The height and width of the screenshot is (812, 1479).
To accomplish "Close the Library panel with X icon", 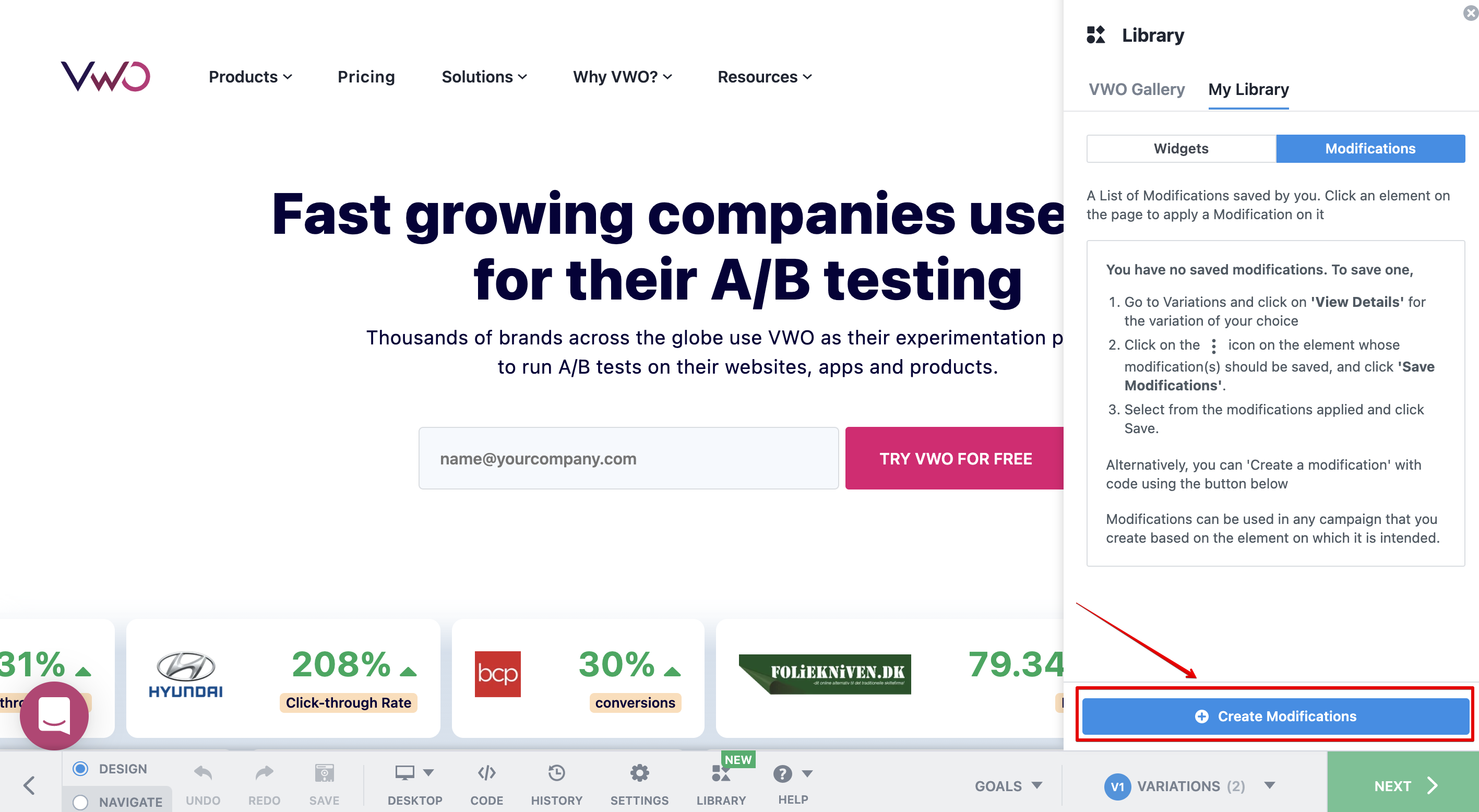I will pos(1470,13).
